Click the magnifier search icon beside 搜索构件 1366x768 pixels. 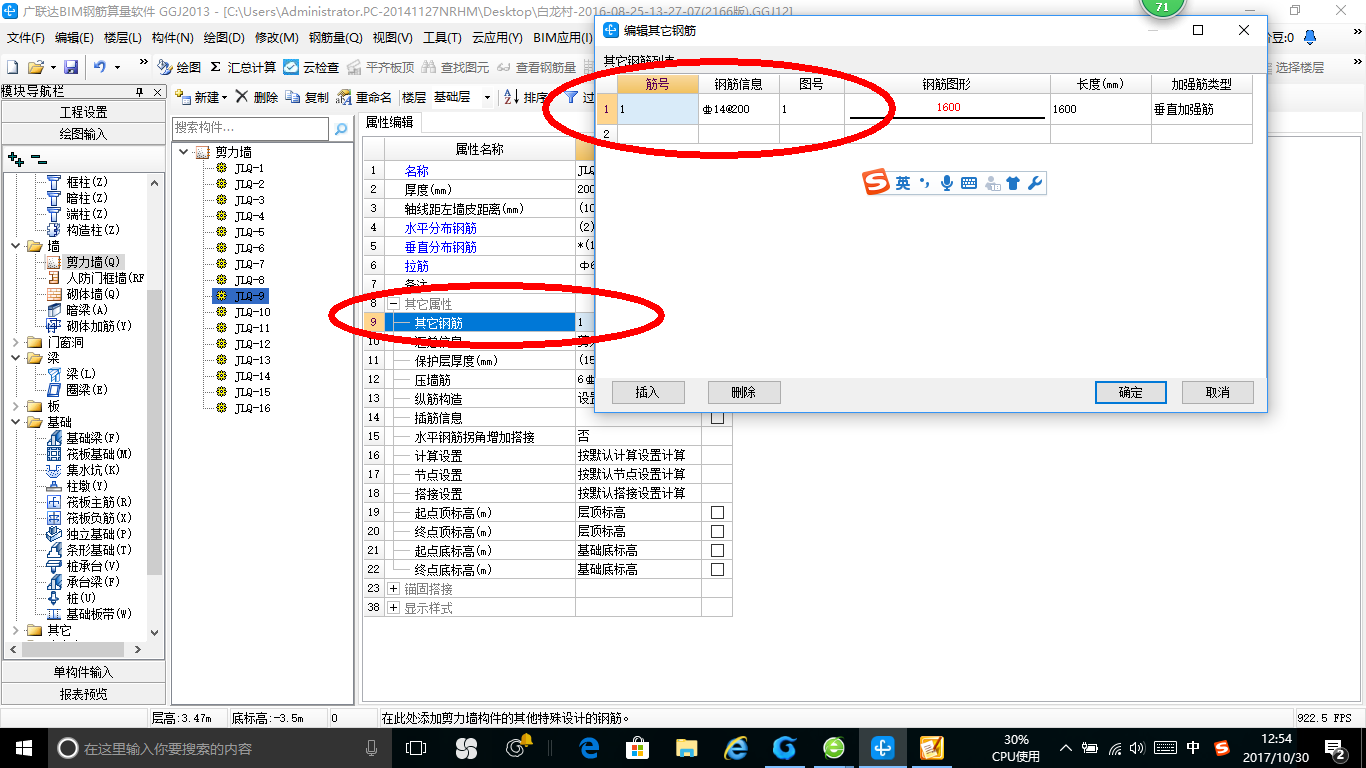coord(341,128)
